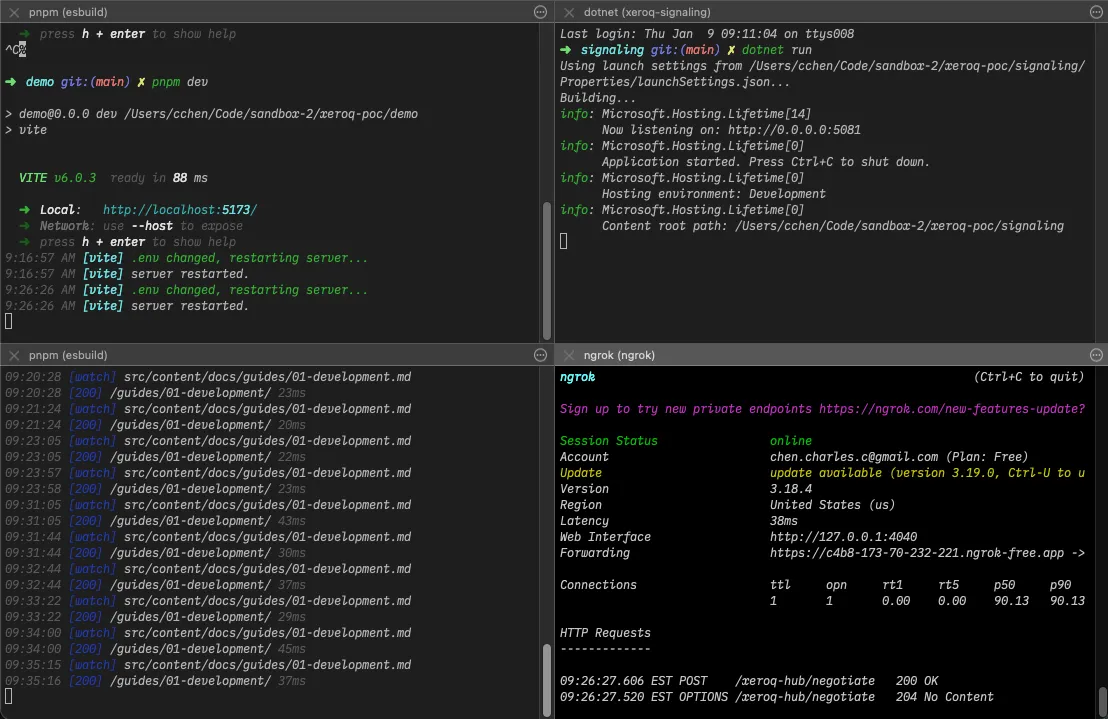Close the ngrok (ngrok) pane
This screenshot has width=1108, height=719.
point(569,355)
